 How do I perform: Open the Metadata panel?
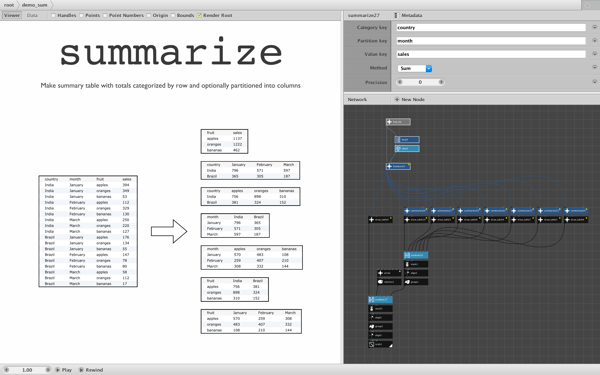409,15
